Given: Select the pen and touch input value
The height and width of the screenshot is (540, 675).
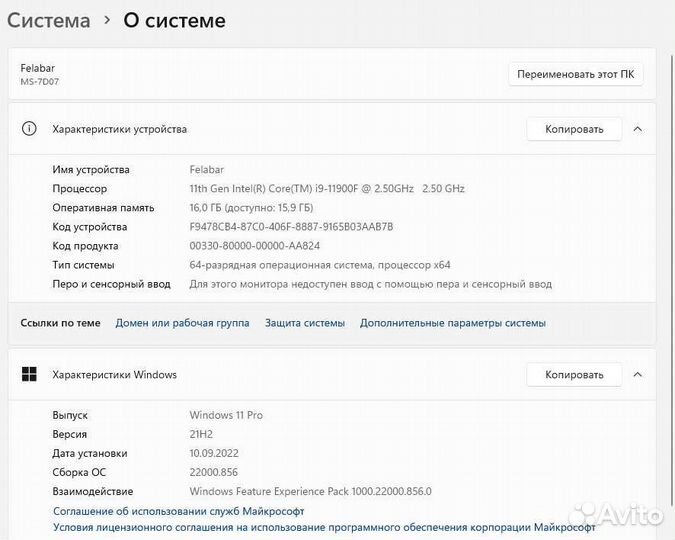Looking at the screenshot, I should tap(371, 284).
